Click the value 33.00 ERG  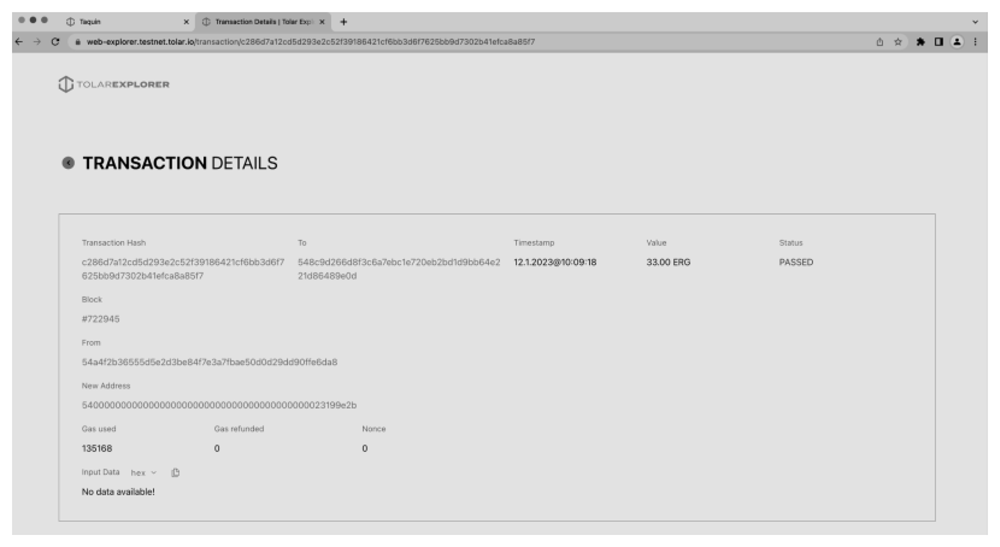668,262
